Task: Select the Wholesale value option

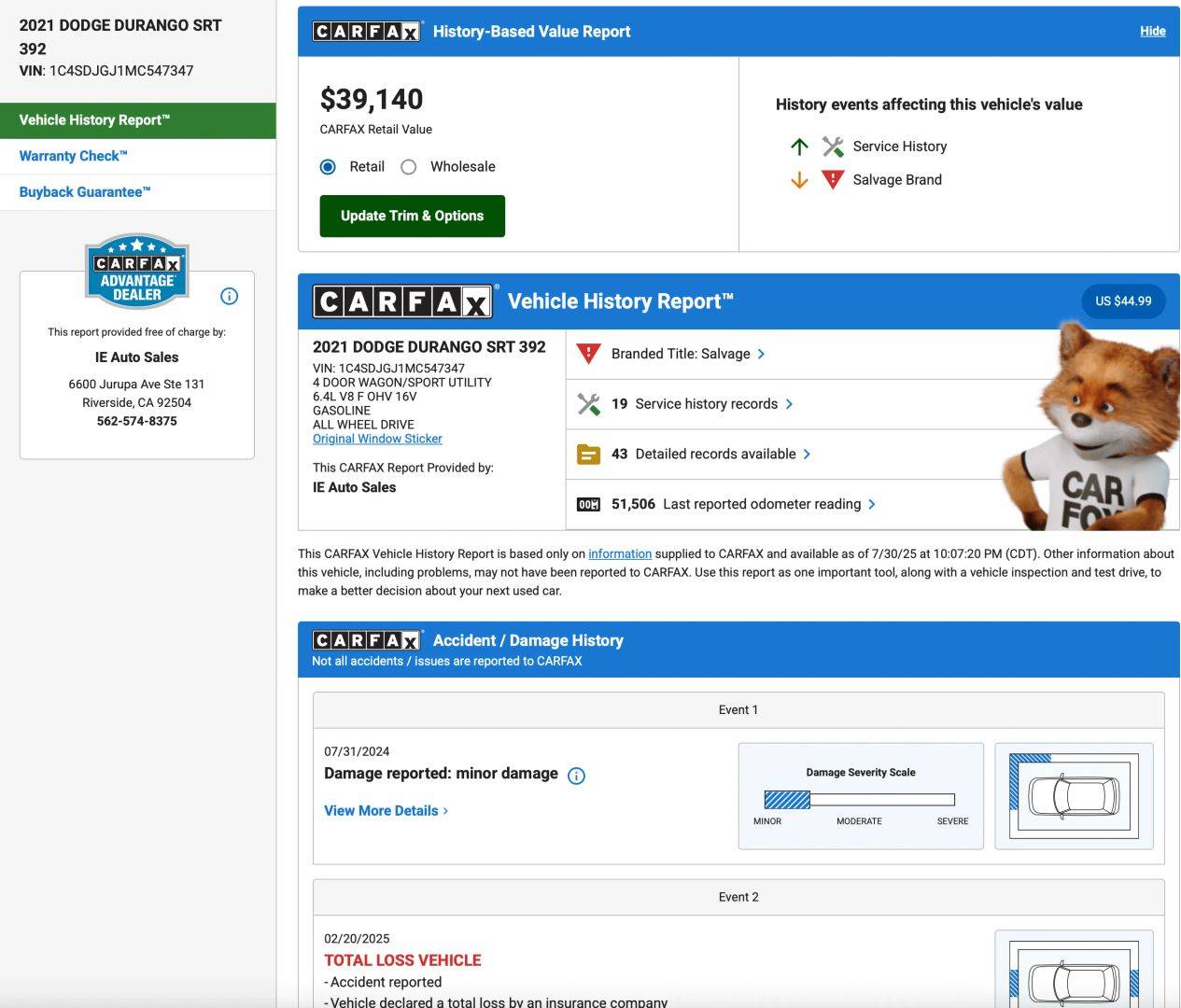Action: click(408, 167)
